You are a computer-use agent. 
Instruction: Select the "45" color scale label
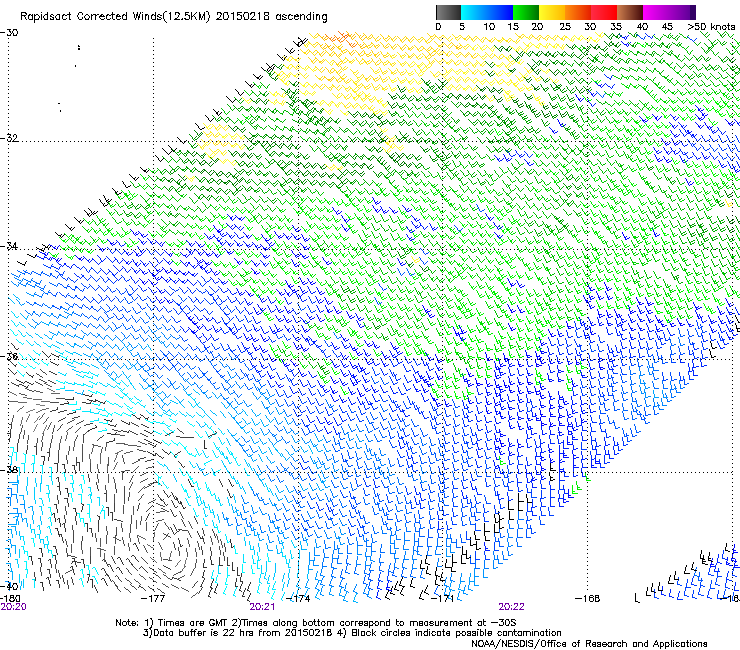pyautogui.click(x=667, y=27)
